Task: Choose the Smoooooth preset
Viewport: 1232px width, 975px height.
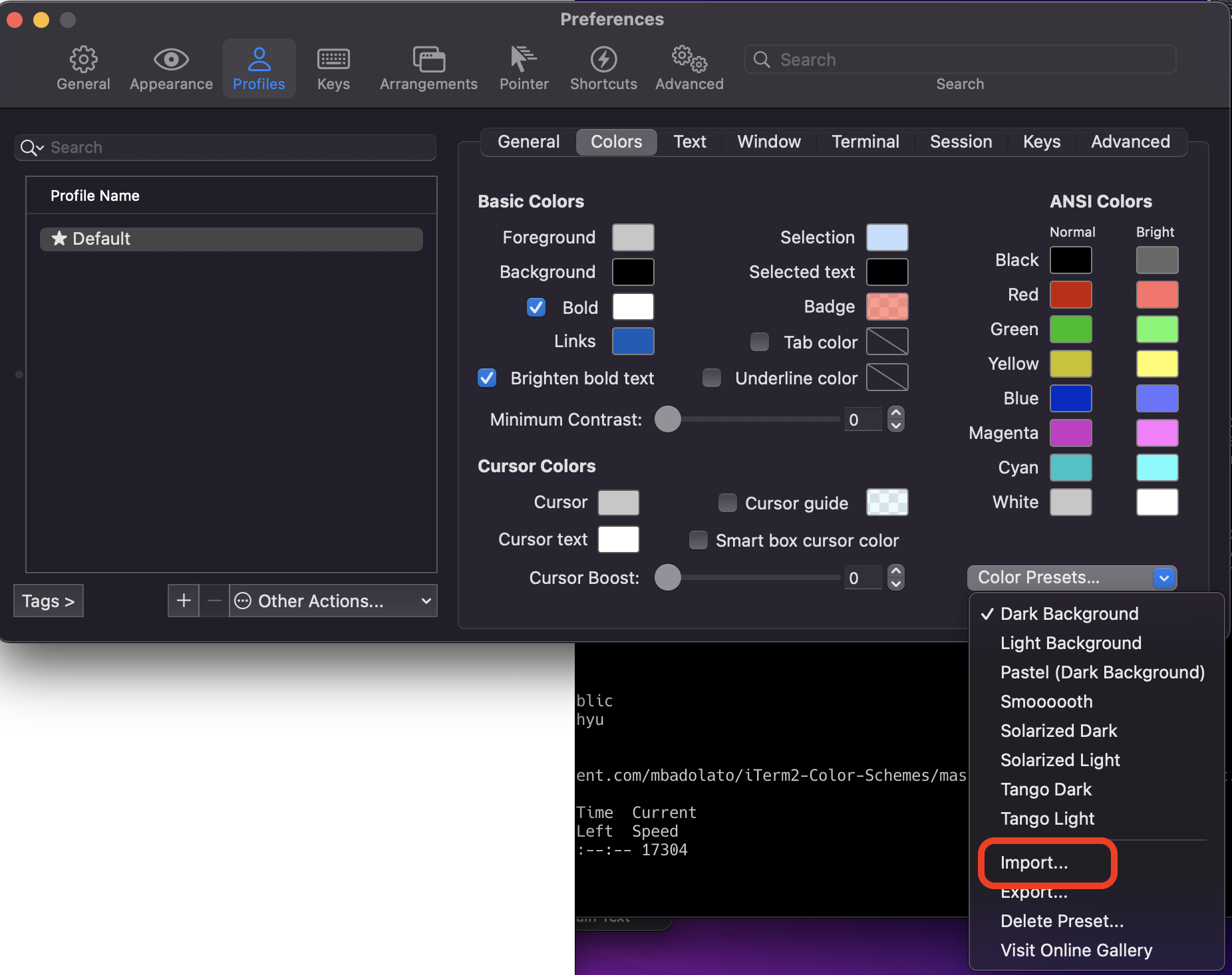Action: tap(1096, 702)
